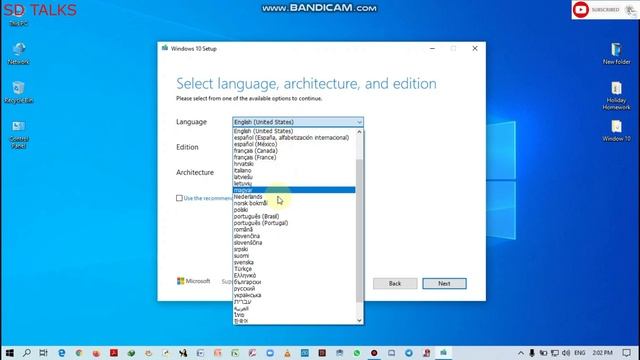640x360 pixels.
Task: Open Task View on the taskbar
Action: tap(43, 353)
